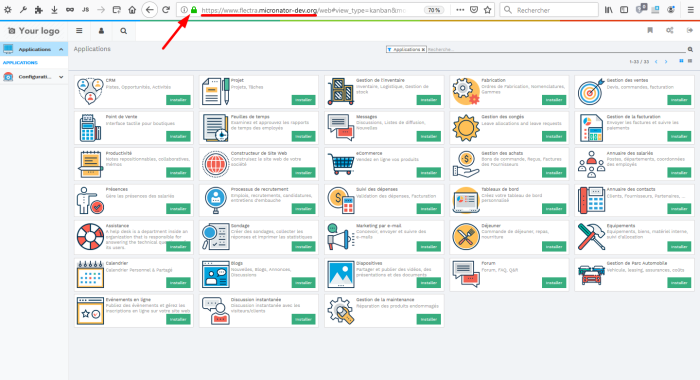700x380 pixels.
Task: Click the user profile icon in top bar
Action: click(101, 31)
